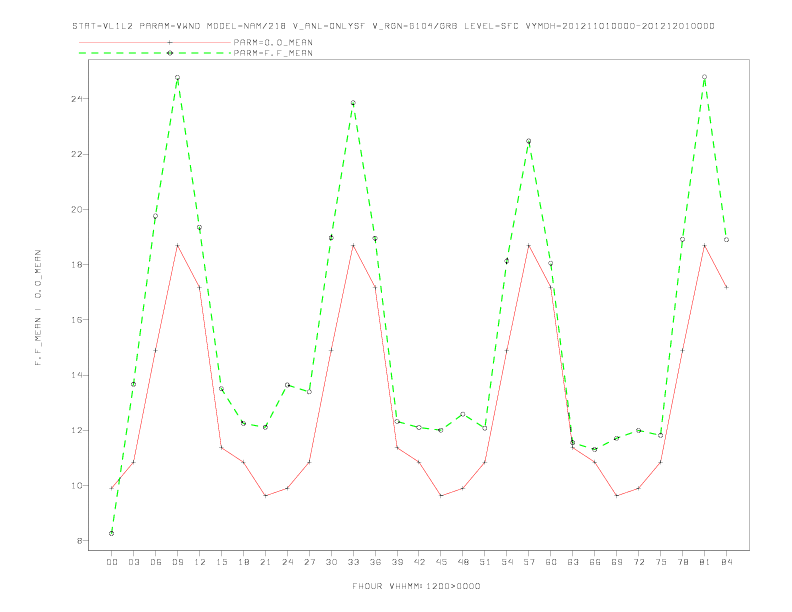Click the green dashed line legend sample
The image size is (792, 612).
click(155, 53)
